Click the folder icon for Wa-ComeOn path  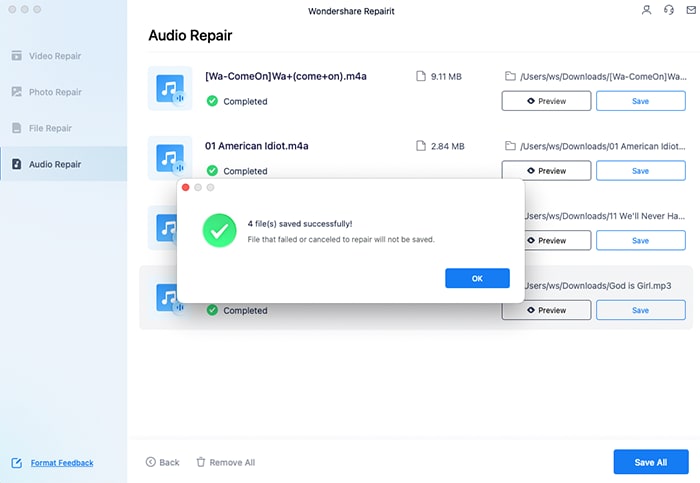(510, 76)
